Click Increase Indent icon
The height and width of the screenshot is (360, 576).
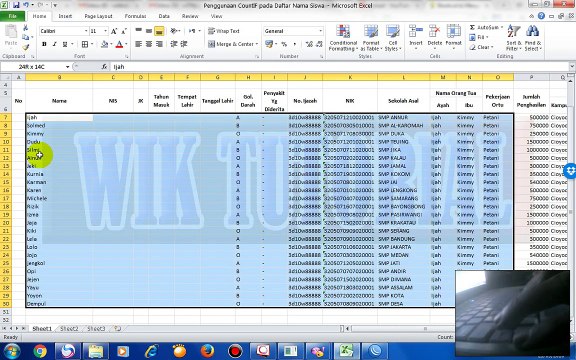point(184,44)
